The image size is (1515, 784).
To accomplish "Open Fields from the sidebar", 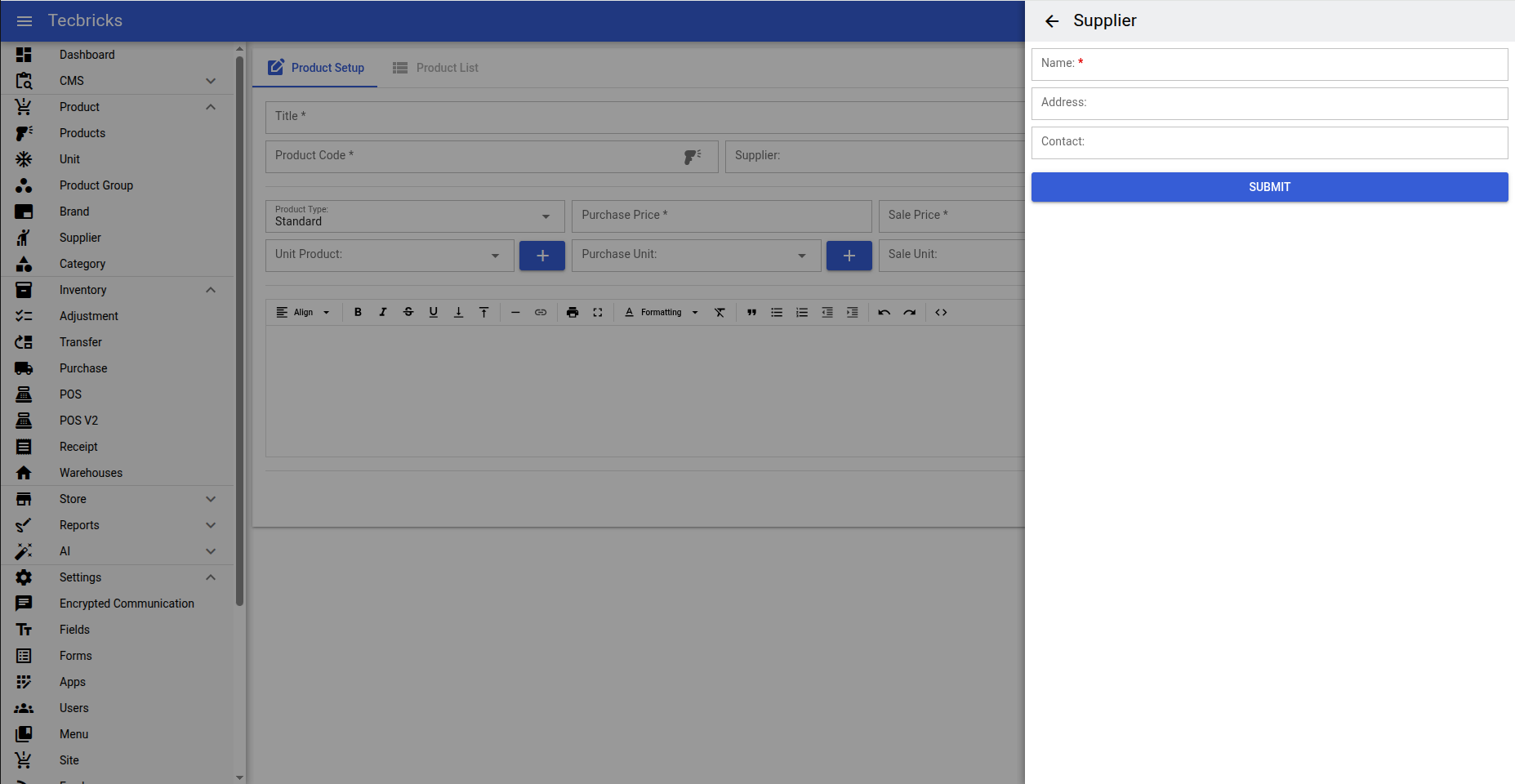I will (x=117, y=630).
